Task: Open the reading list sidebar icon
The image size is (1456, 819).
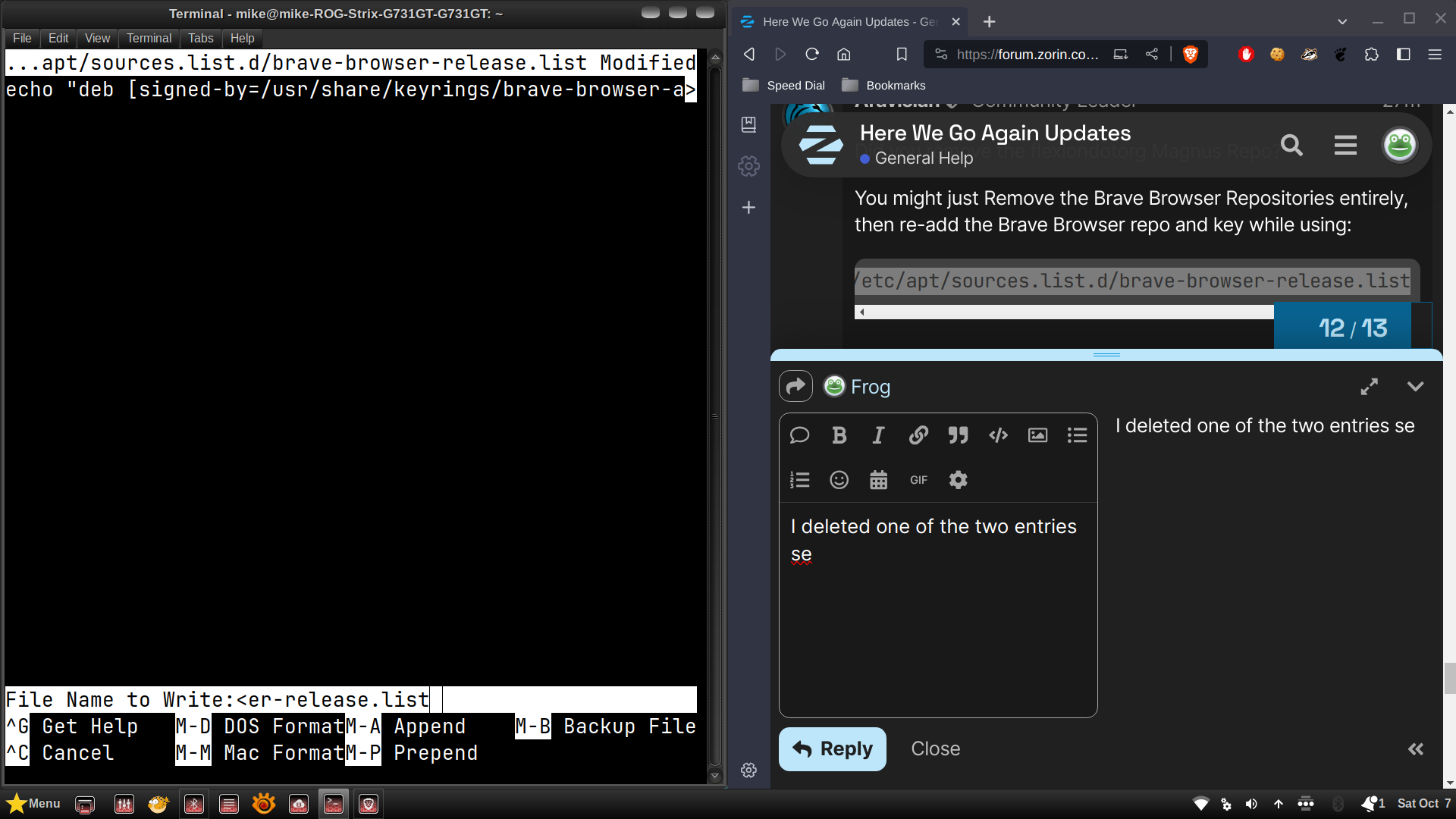Action: [x=748, y=124]
